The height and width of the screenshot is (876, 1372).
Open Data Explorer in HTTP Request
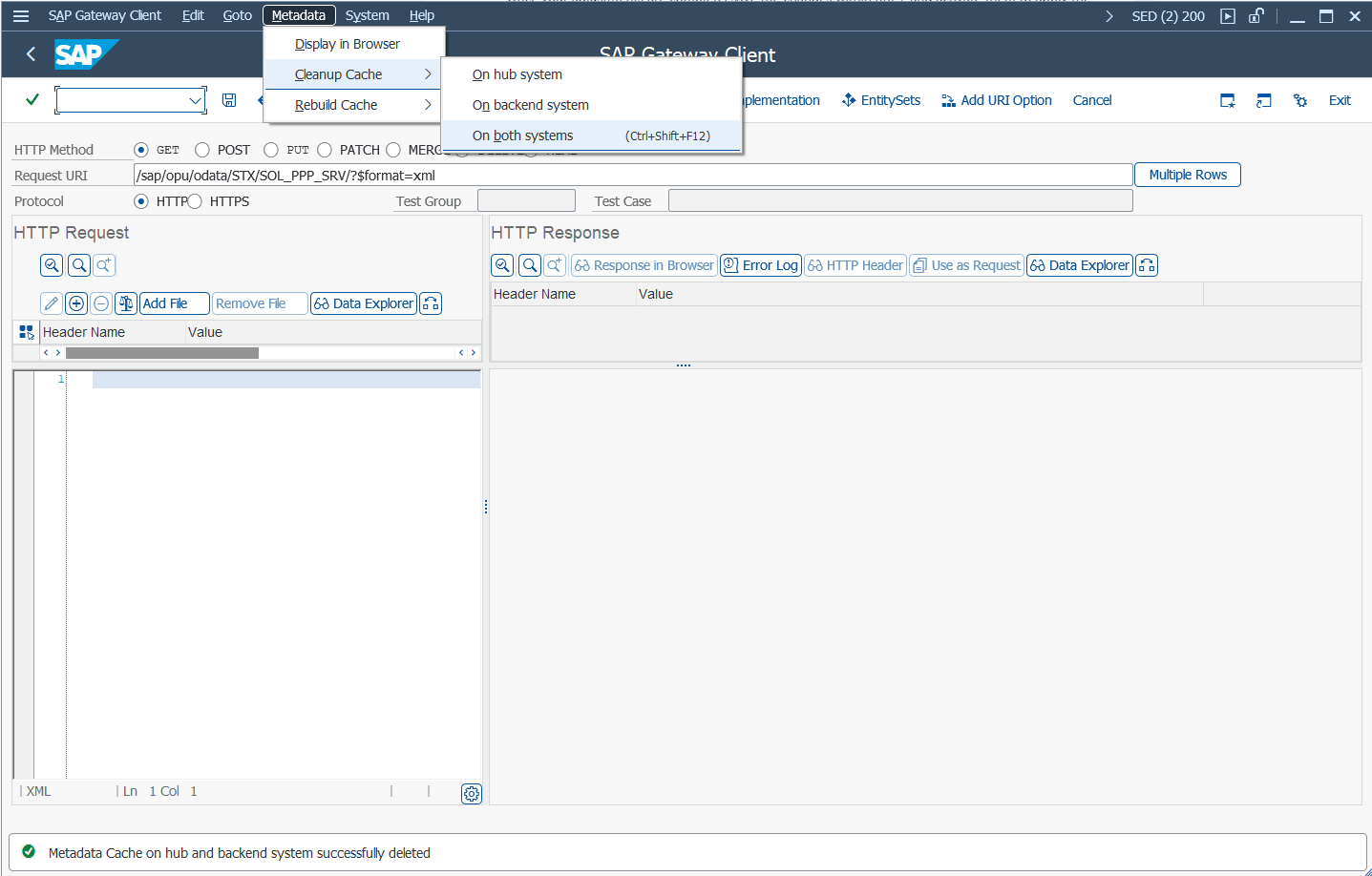click(x=364, y=303)
